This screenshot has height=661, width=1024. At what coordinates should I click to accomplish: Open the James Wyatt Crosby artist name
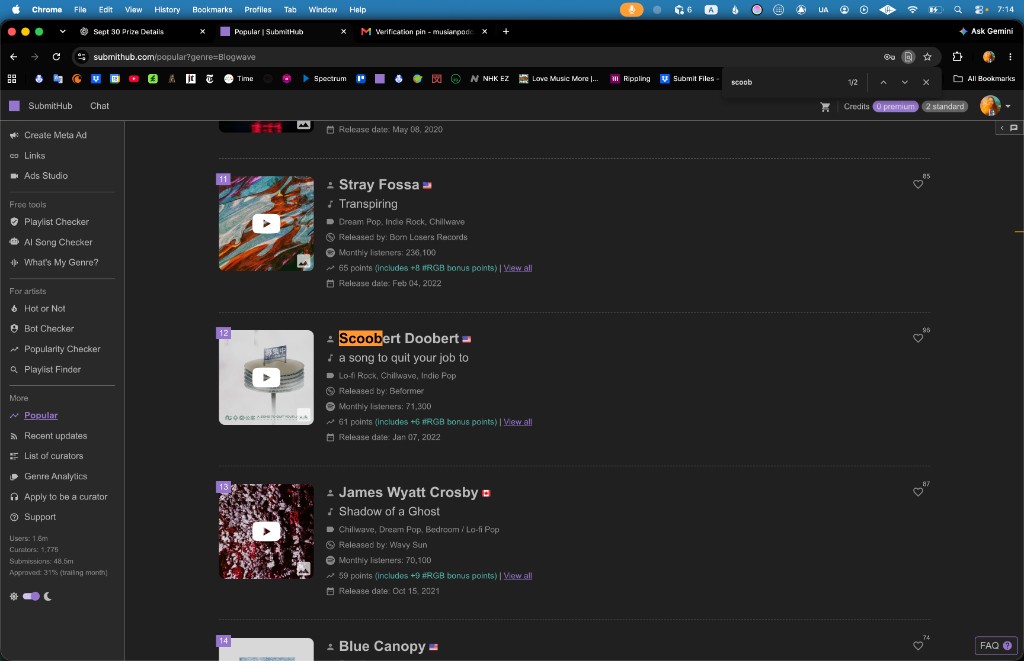(408, 492)
